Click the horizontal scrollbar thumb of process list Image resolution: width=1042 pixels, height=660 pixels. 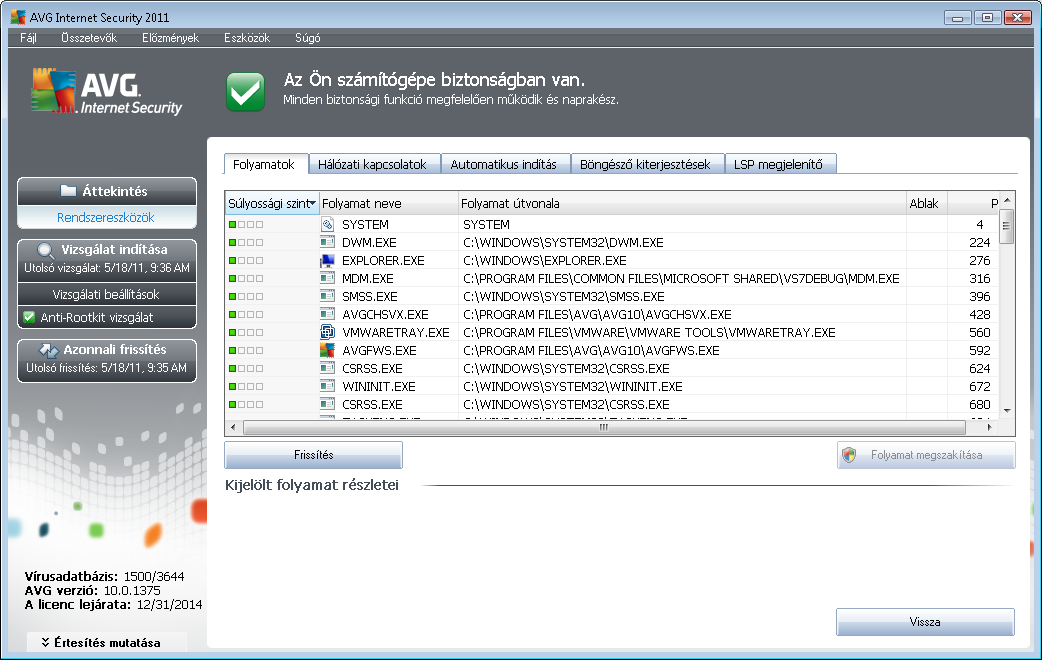click(x=604, y=427)
